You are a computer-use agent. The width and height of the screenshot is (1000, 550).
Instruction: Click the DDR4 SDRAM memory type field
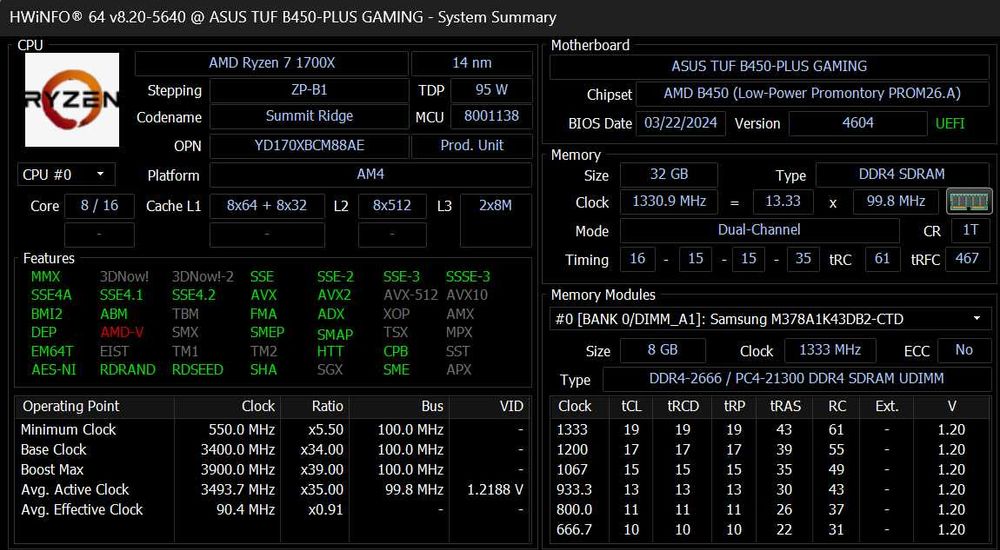click(901, 175)
